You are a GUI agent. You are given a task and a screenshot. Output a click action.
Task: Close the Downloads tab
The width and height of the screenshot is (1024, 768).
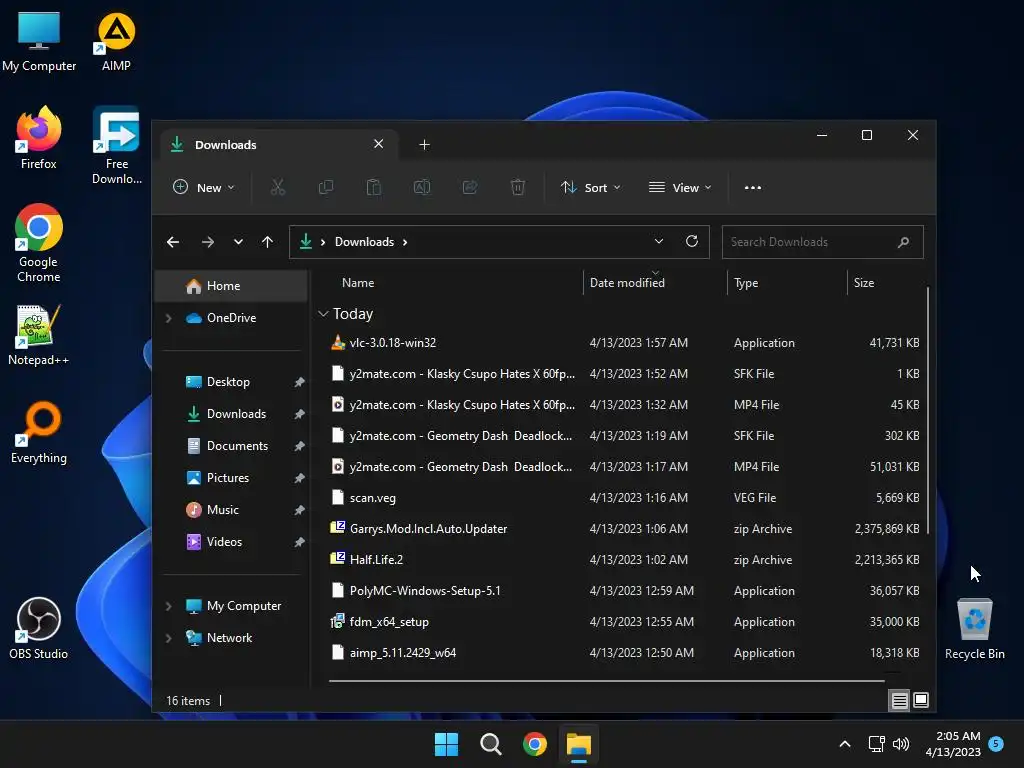click(378, 144)
